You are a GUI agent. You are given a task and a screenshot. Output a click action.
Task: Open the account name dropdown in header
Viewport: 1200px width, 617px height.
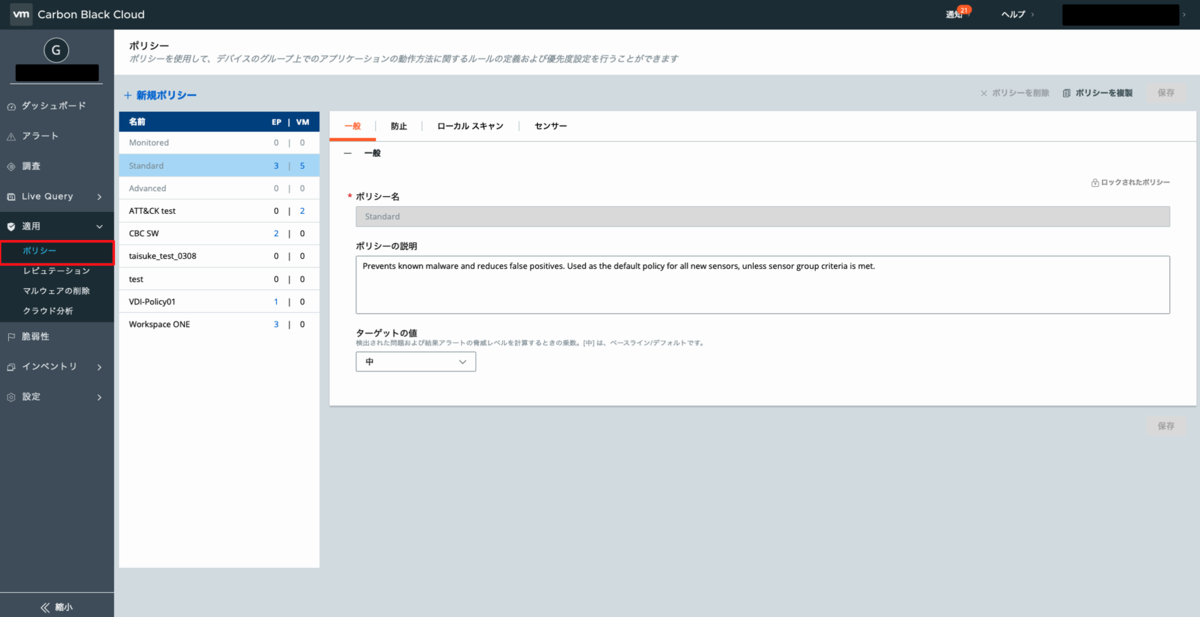(1125, 15)
